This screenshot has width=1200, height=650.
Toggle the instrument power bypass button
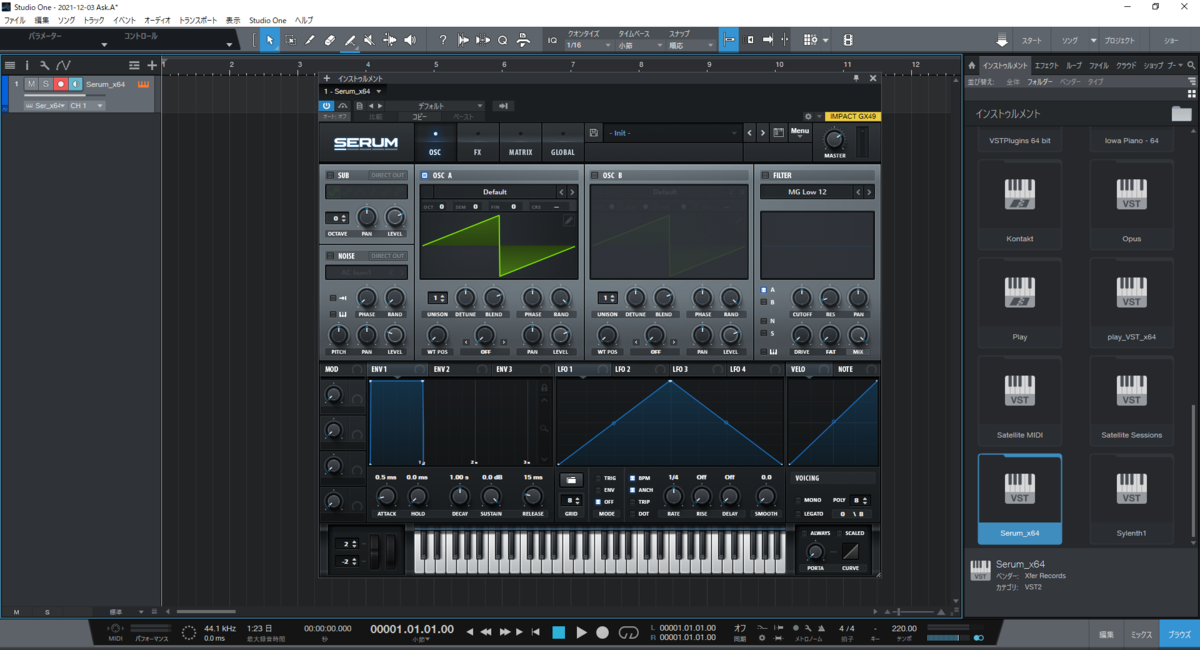pyautogui.click(x=326, y=105)
